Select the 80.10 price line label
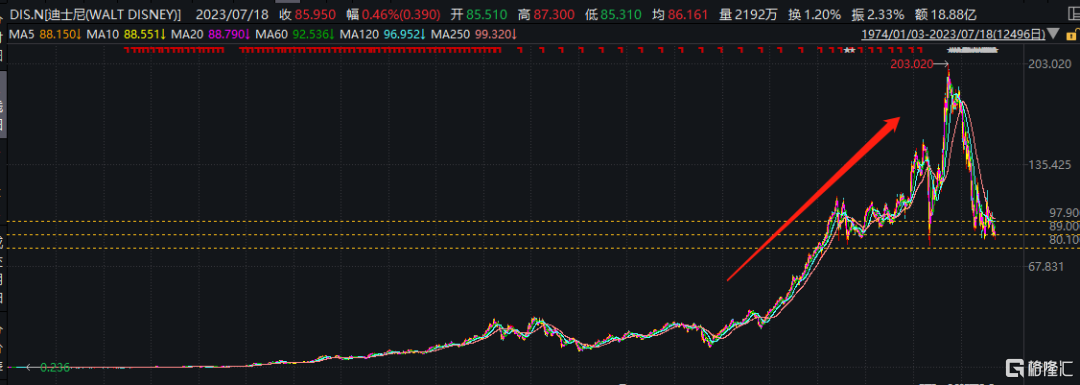Screen dimensions: 1080x385 (x=1063, y=239)
